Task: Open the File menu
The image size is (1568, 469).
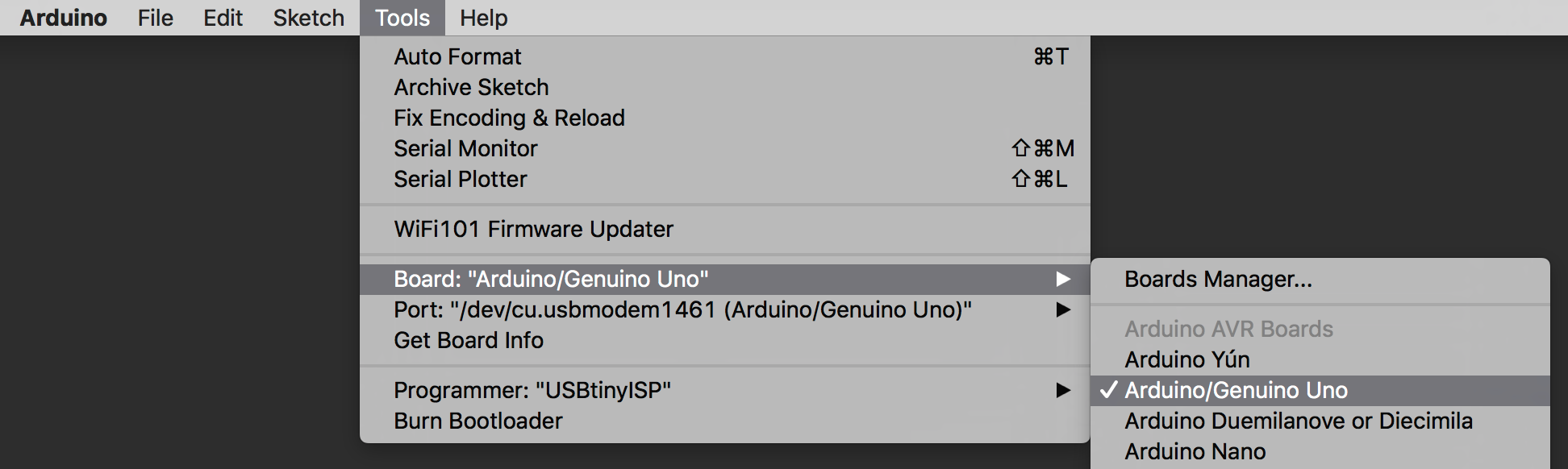Action: click(155, 18)
